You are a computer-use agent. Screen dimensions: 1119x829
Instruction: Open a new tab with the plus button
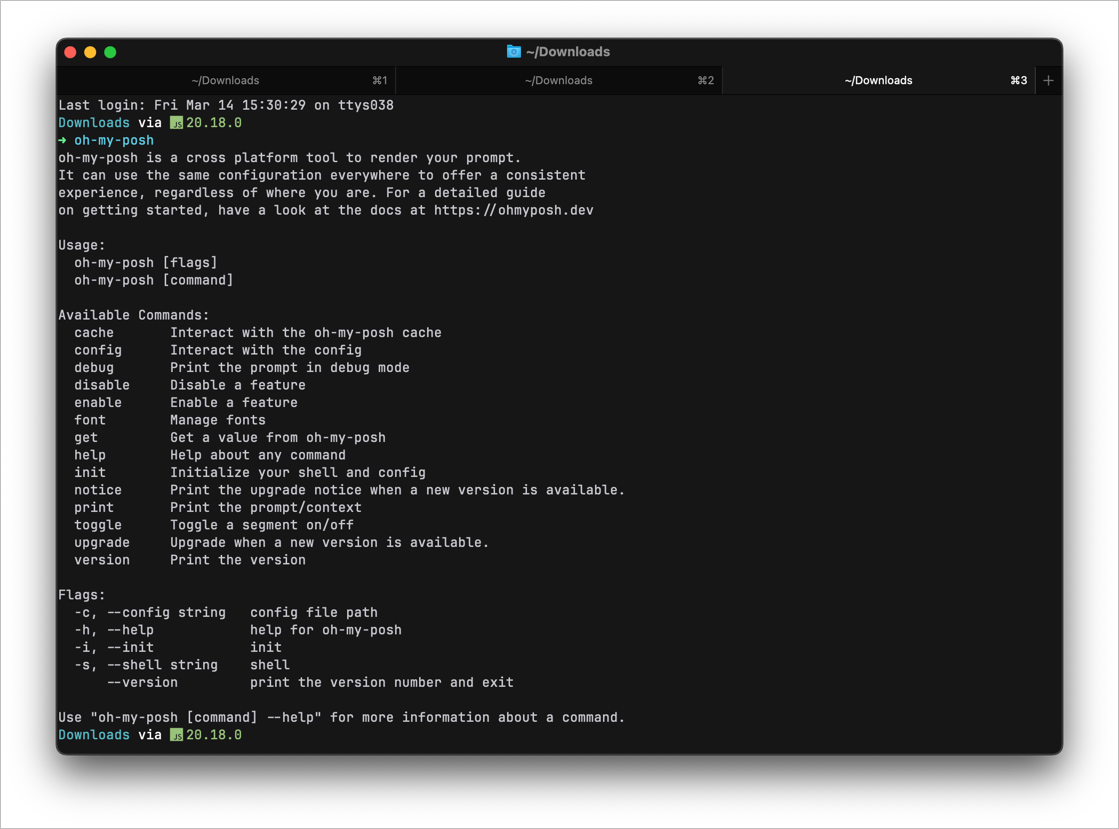(1048, 81)
